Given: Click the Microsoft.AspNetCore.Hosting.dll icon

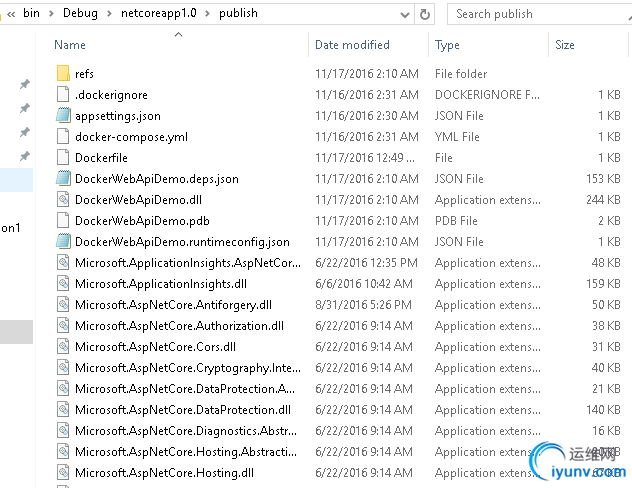Looking at the screenshot, I should tap(63, 472).
